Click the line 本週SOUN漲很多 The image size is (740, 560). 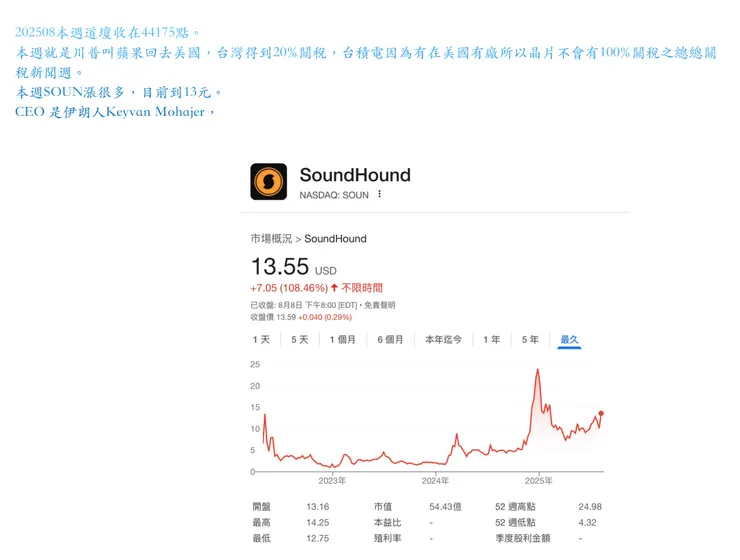click(118, 92)
